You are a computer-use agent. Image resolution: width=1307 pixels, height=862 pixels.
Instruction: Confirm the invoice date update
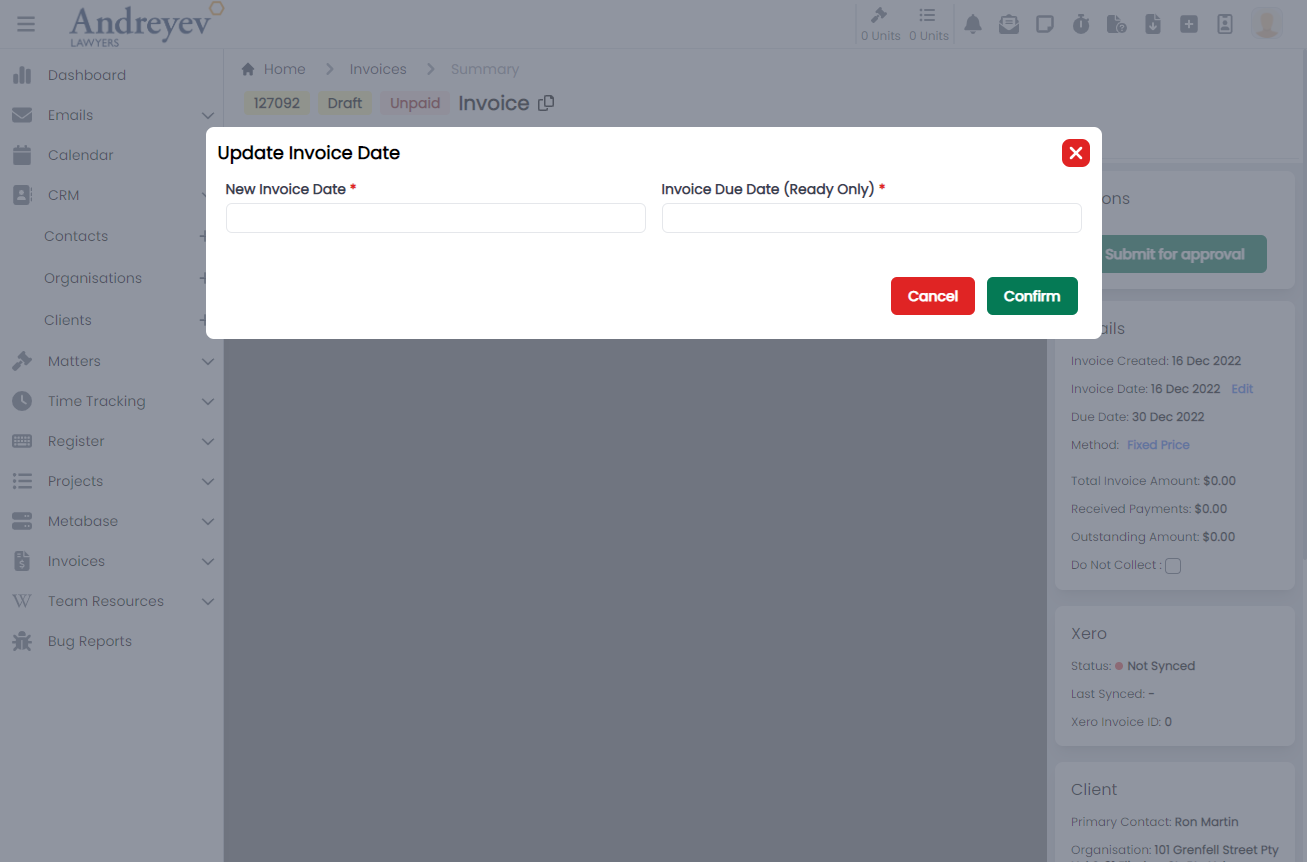tap(1031, 296)
